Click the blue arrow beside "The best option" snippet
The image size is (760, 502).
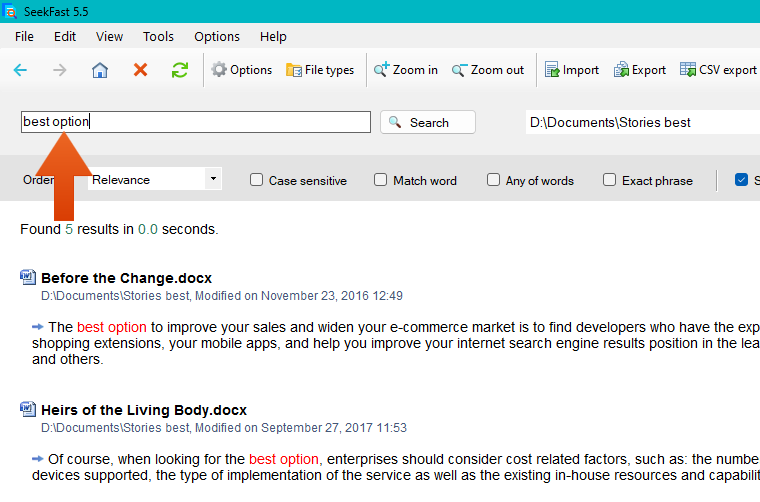(x=38, y=327)
